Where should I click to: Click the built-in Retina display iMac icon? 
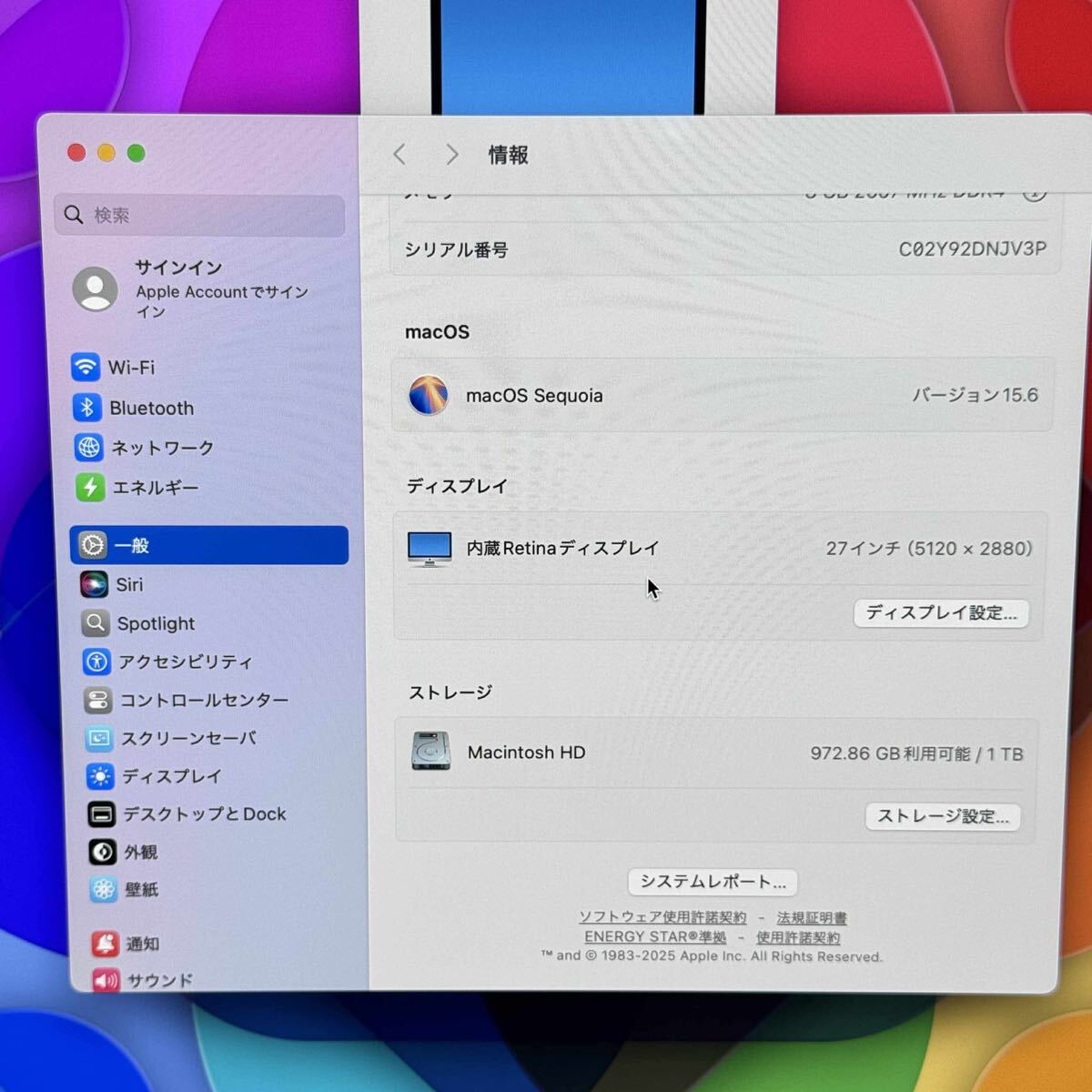430,549
